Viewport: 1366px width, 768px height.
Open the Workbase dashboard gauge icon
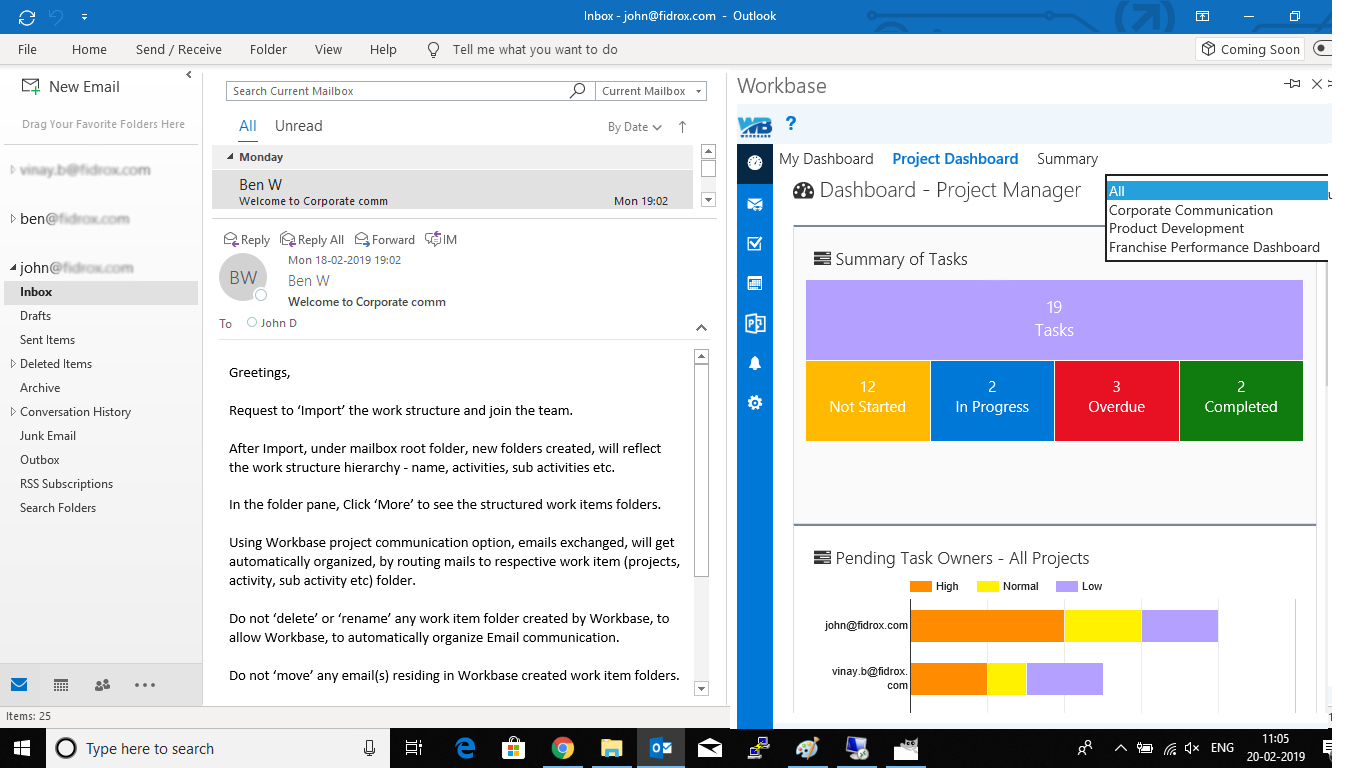tap(755, 163)
